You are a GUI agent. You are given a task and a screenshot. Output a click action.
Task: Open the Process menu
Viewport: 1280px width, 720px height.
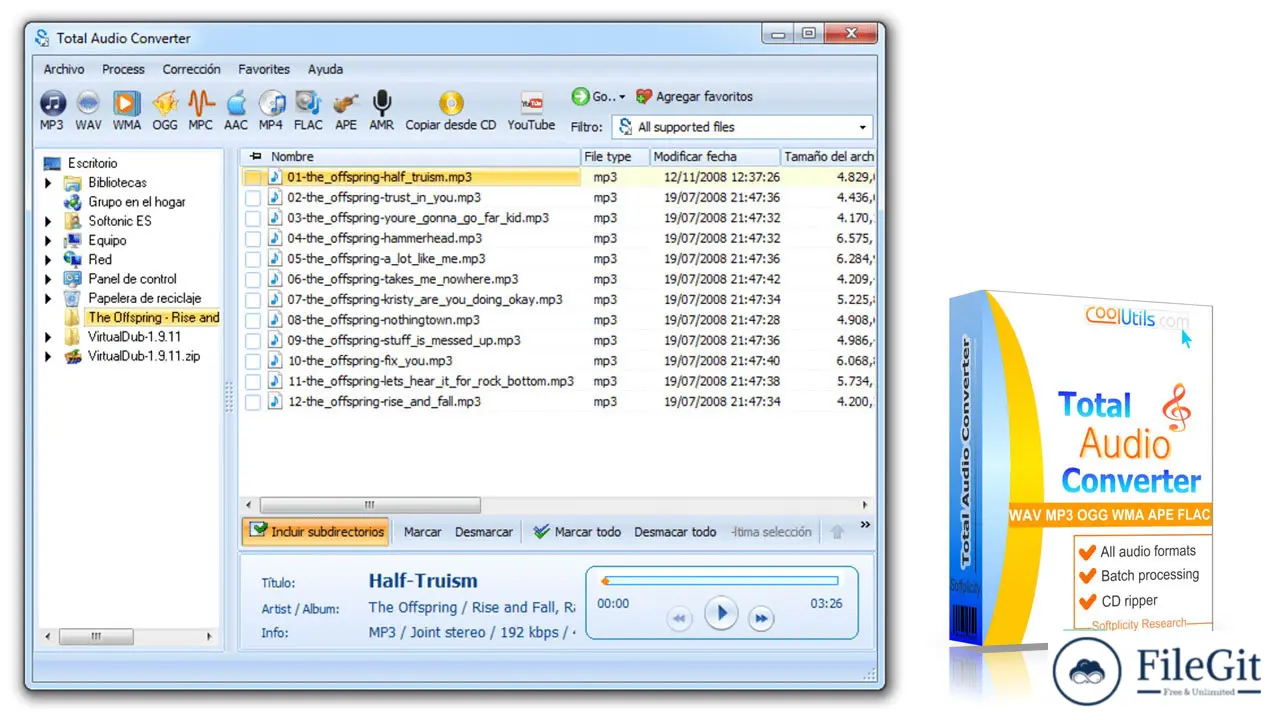click(x=123, y=69)
